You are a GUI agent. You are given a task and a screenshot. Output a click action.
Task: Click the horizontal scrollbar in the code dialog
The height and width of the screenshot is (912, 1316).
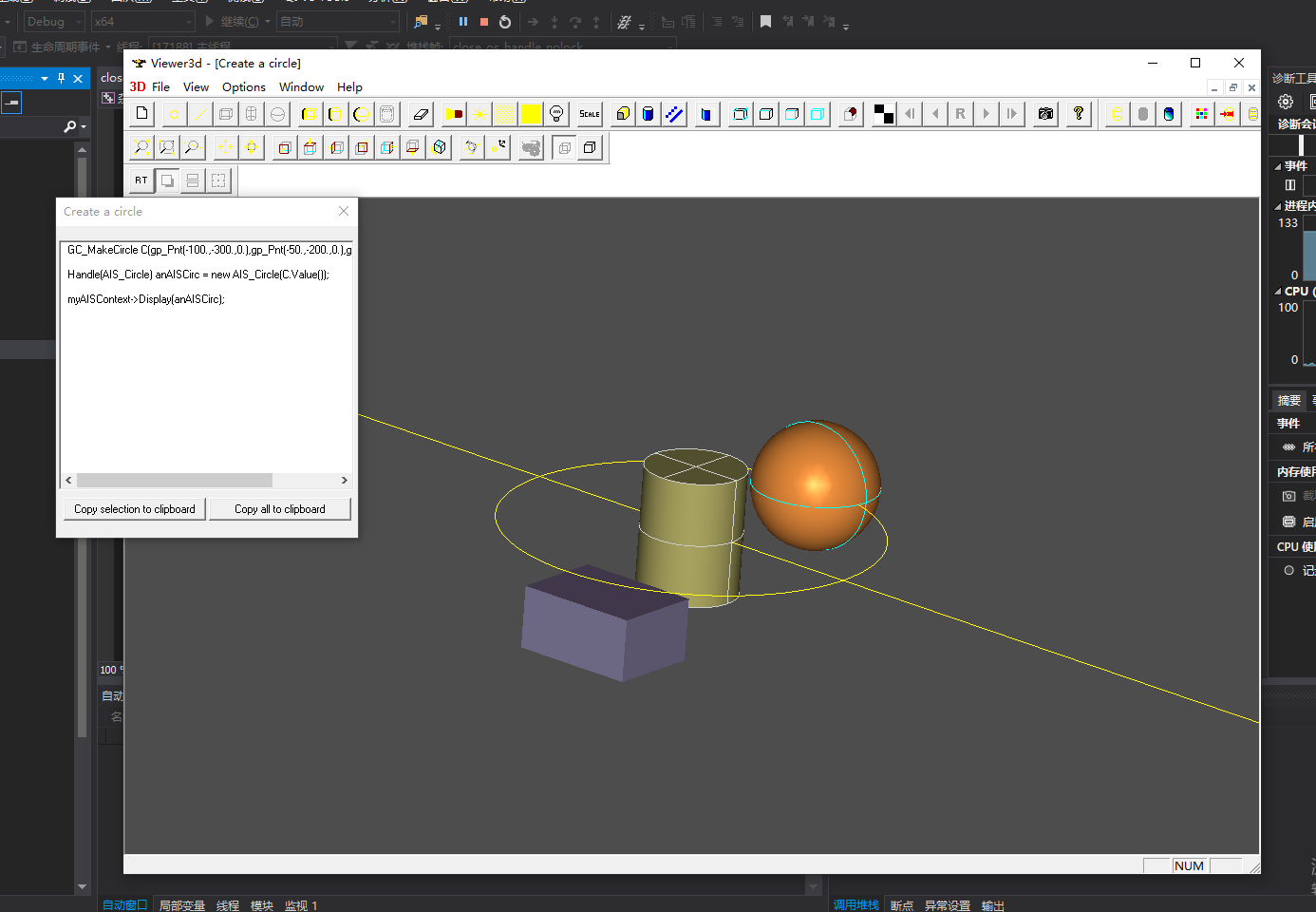coord(175,481)
